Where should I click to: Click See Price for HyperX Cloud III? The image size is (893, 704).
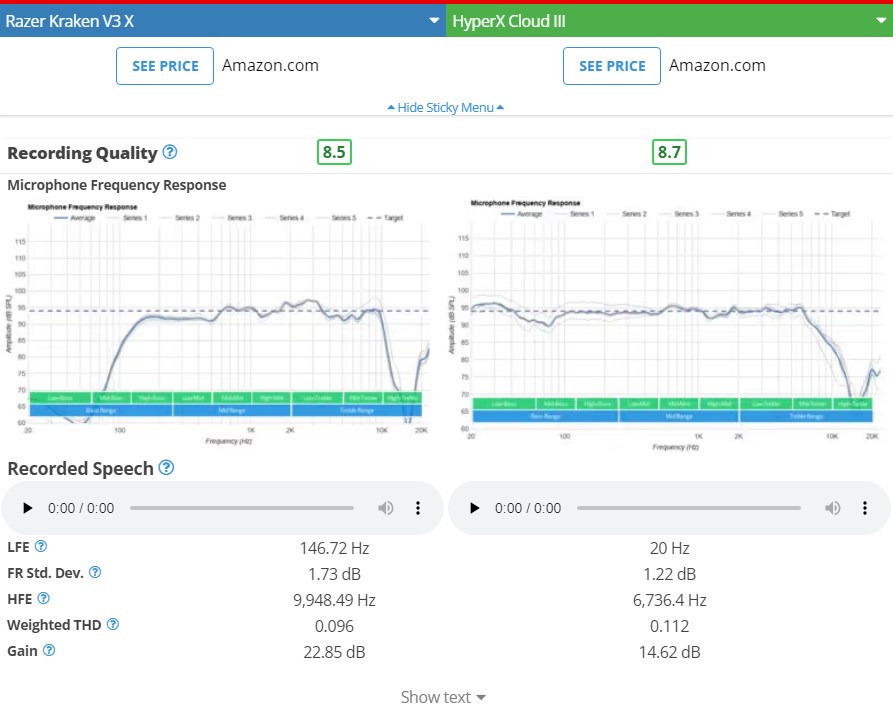pyautogui.click(x=612, y=66)
